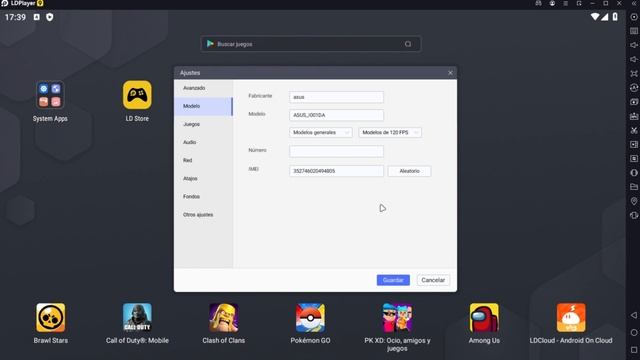The image size is (640, 360).
Task: Tap the Android back triangle button
Action: [634, 315]
